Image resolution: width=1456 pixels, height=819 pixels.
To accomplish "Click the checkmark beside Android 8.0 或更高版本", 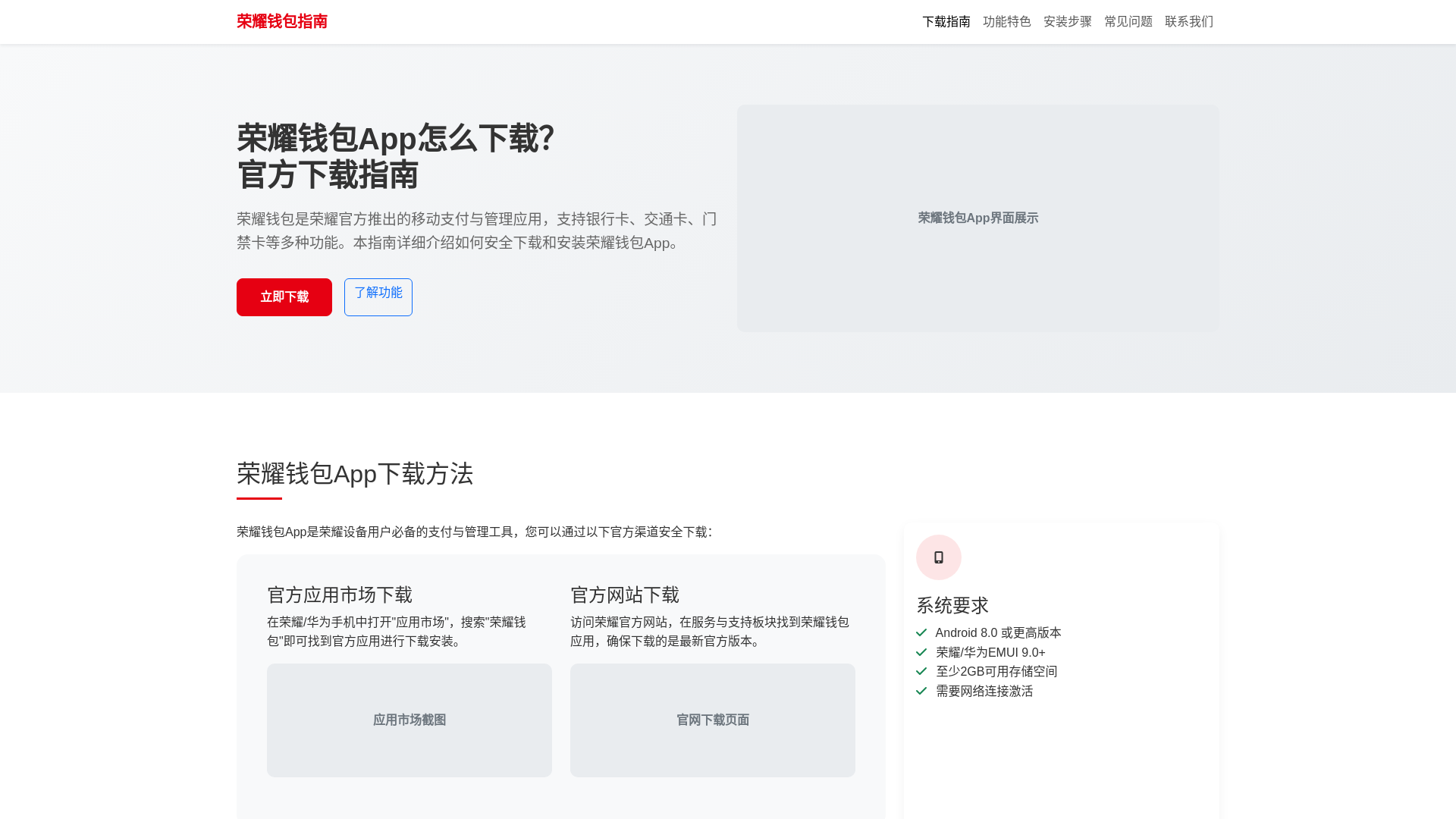I will click(921, 632).
